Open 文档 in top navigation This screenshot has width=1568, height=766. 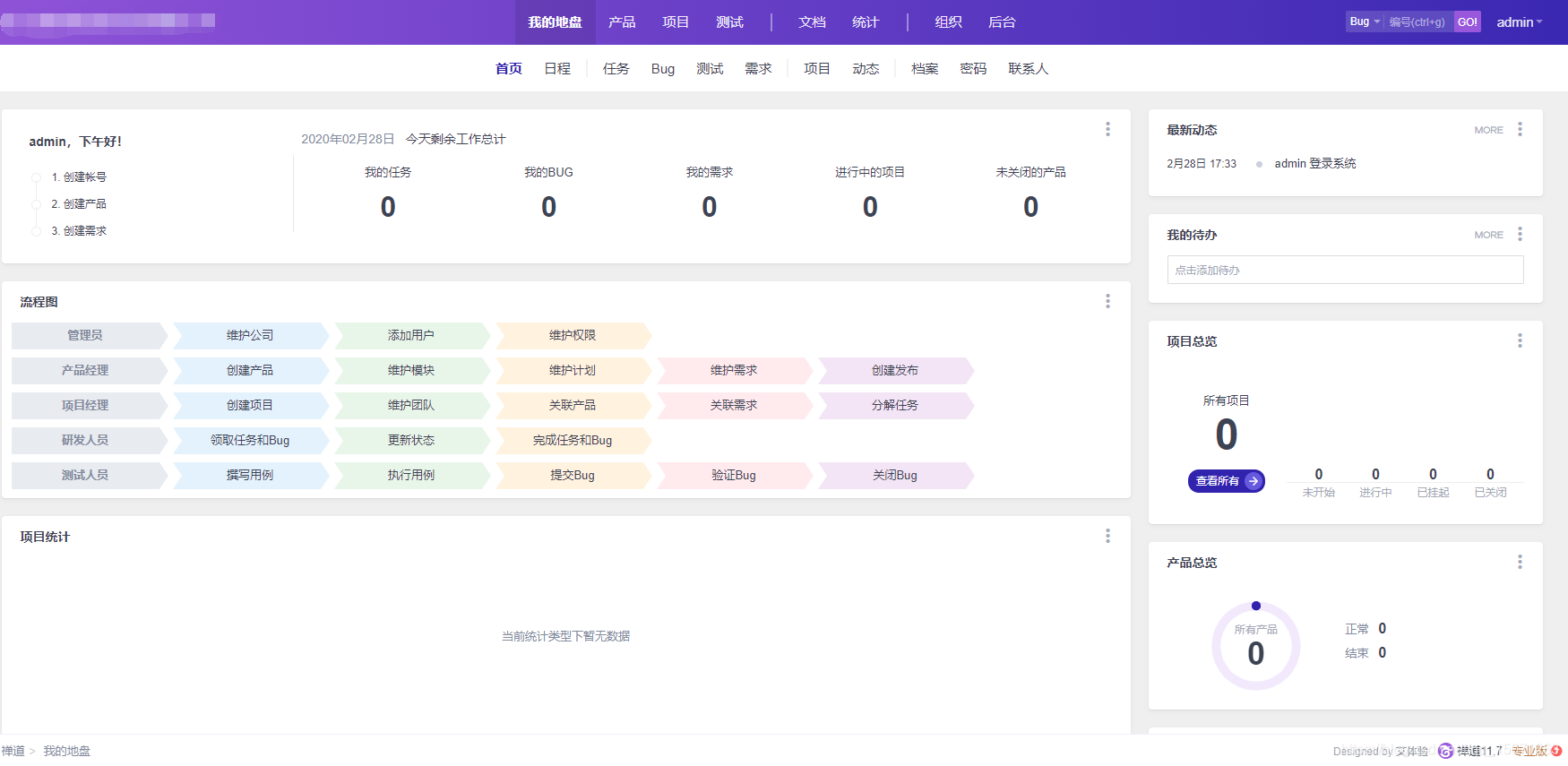click(x=812, y=22)
